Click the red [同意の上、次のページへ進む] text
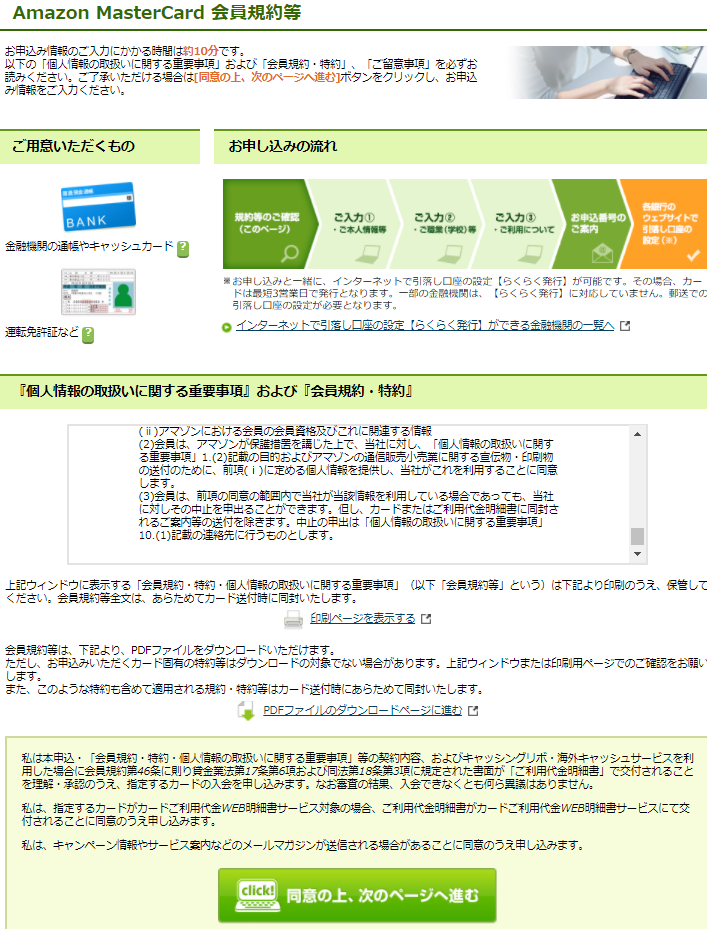Viewport: 707px width, 929px height. pyautogui.click(x=267, y=77)
